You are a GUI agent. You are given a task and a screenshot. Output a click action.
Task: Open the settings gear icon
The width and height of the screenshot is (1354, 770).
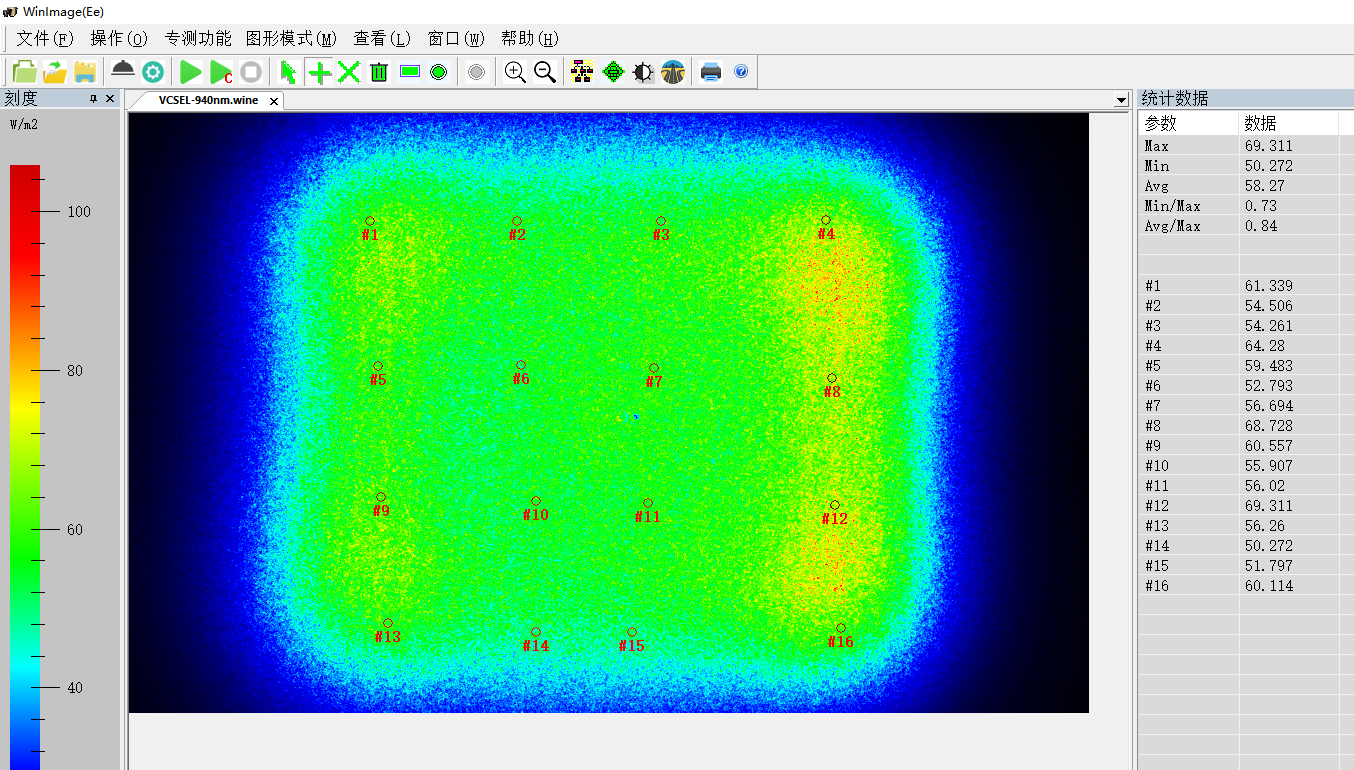point(153,72)
